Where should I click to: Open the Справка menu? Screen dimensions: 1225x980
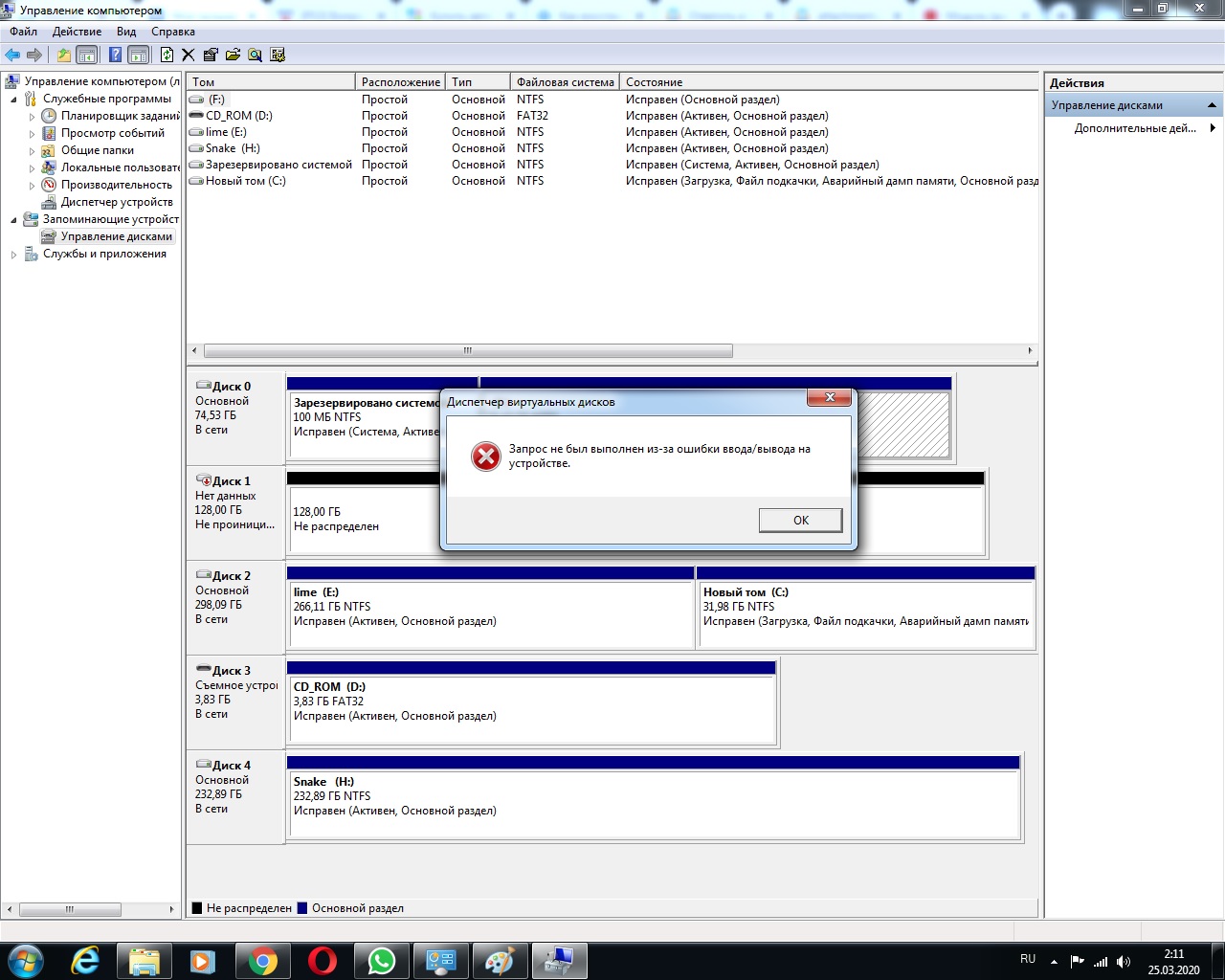[172, 32]
